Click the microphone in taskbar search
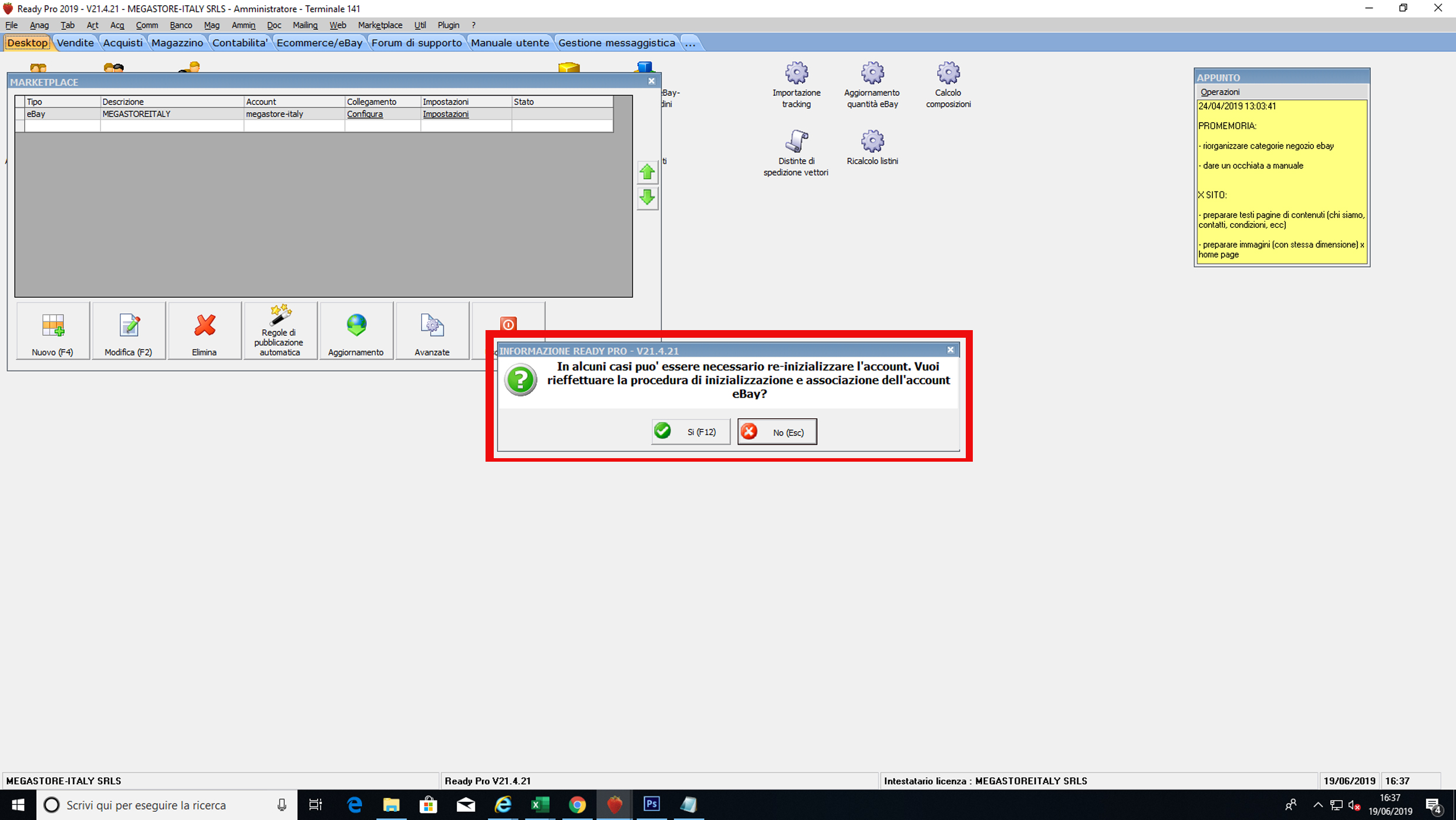The image size is (1456, 820). pyautogui.click(x=282, y=805)
